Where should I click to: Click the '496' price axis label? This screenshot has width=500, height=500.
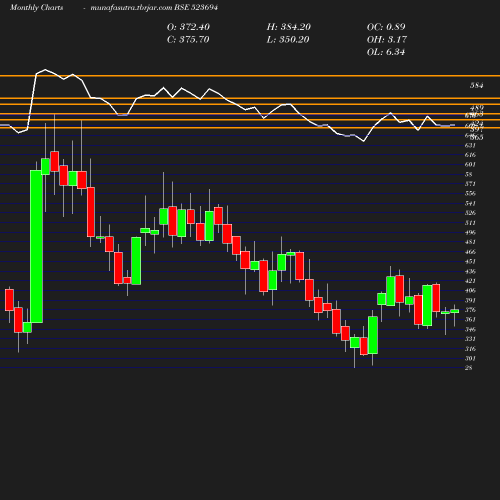(x=470, y=232)
